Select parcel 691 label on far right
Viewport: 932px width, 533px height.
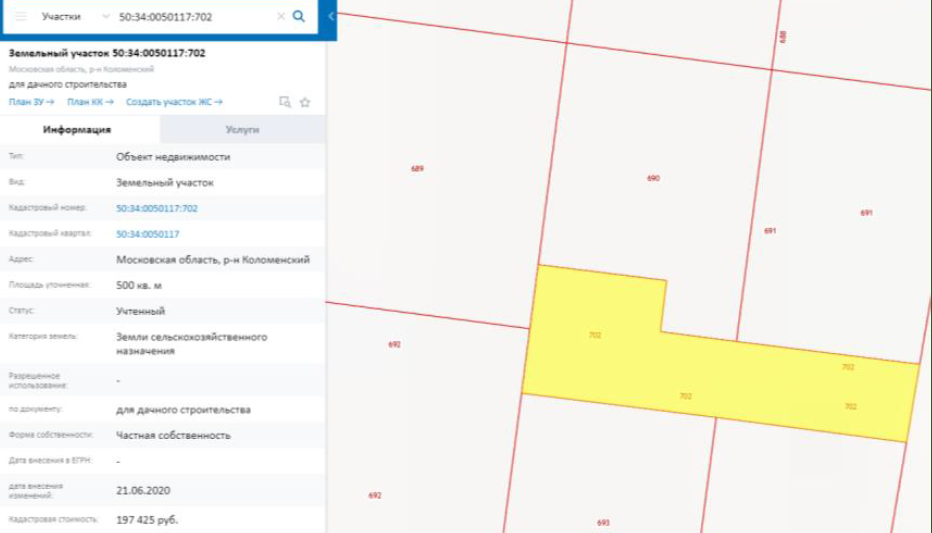point(866,213)
